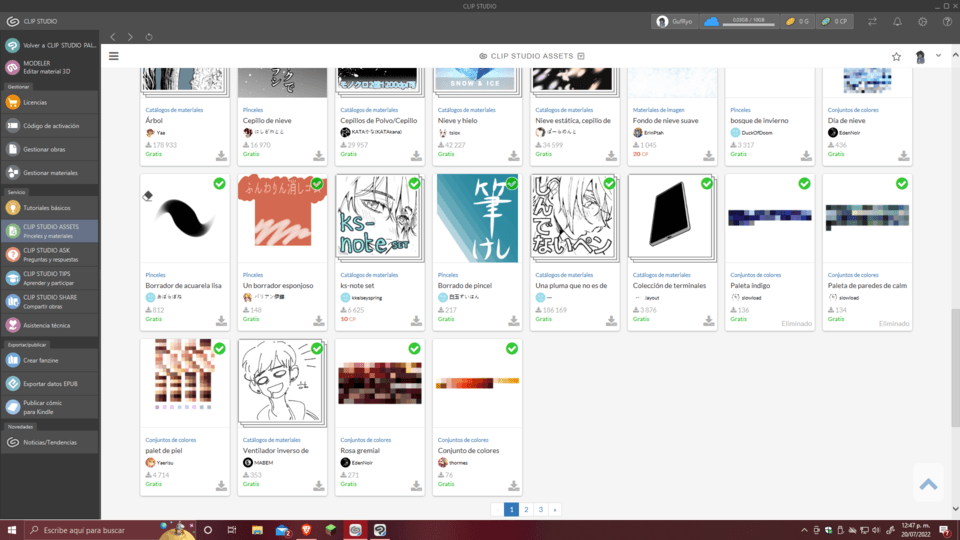Open File Explorer from the taskbar
This screenshot has width=960, height=540.
[257, 530]
